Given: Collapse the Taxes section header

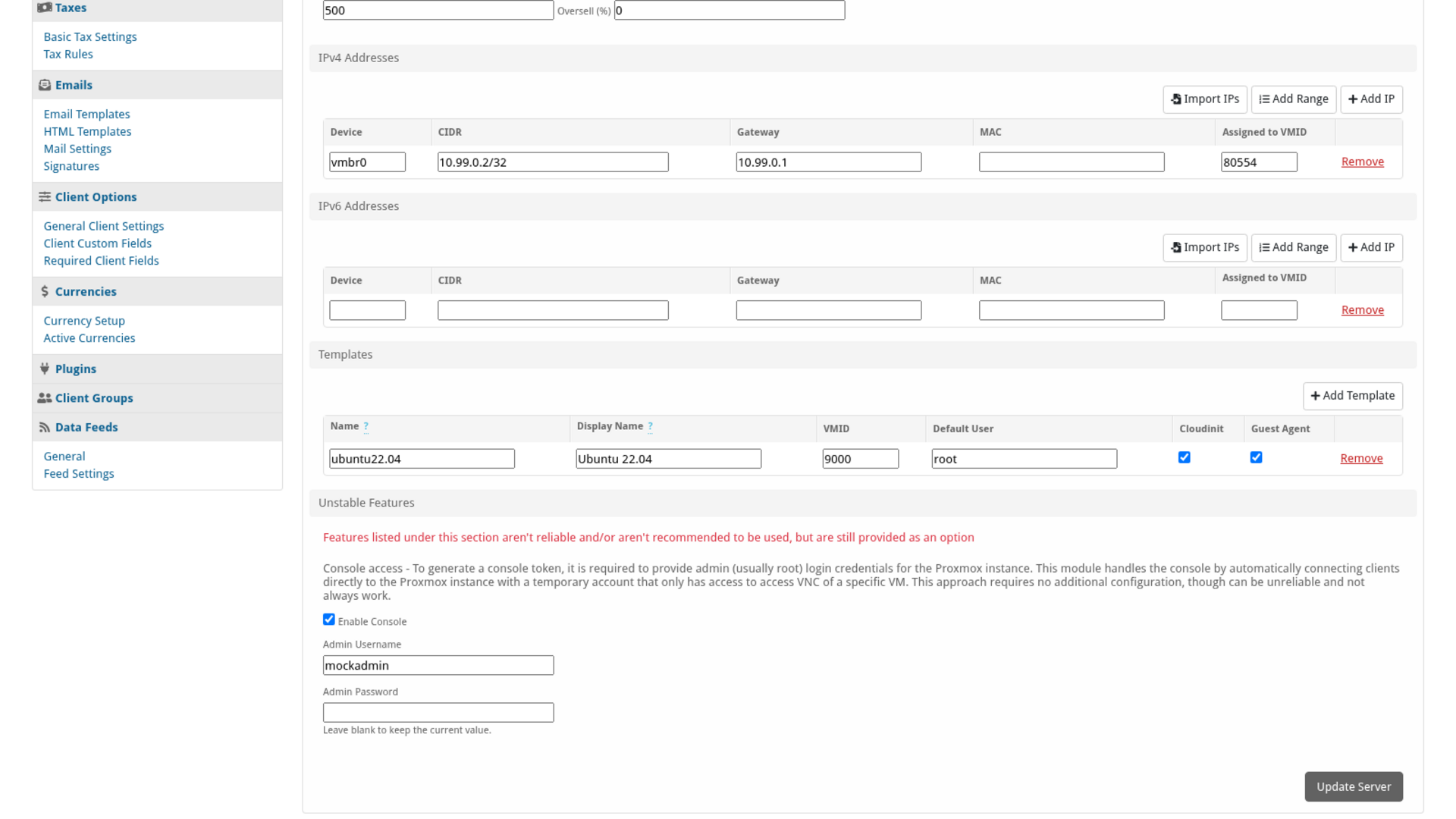Looking at the screenshot, I should [x=158, y=9].
